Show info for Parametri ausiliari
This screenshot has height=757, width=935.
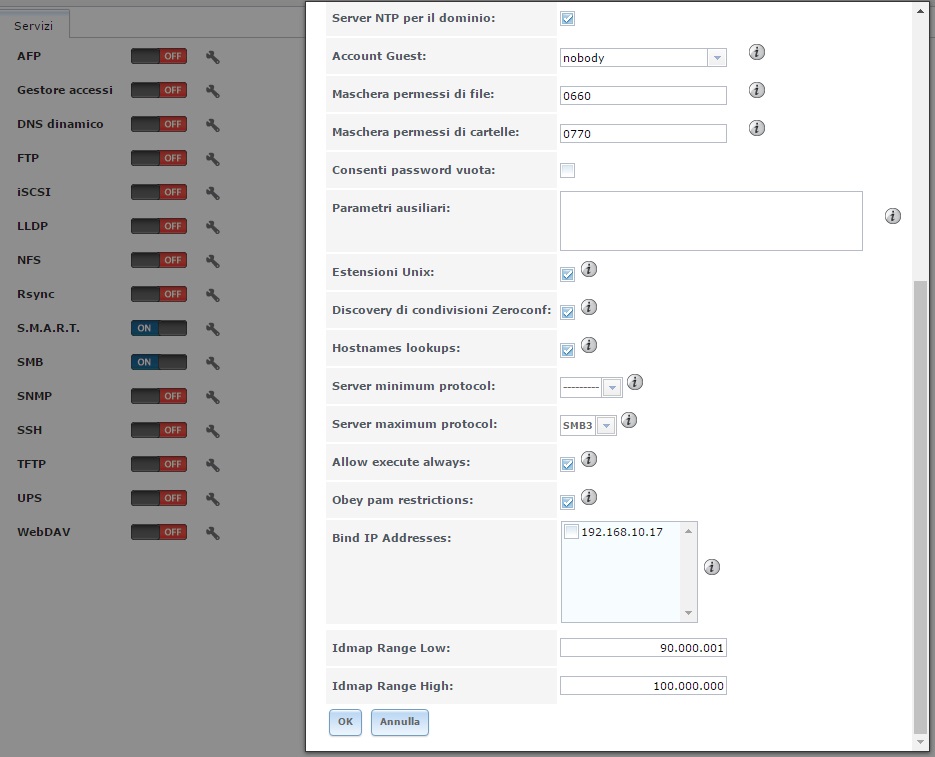[x=893, y=216]
